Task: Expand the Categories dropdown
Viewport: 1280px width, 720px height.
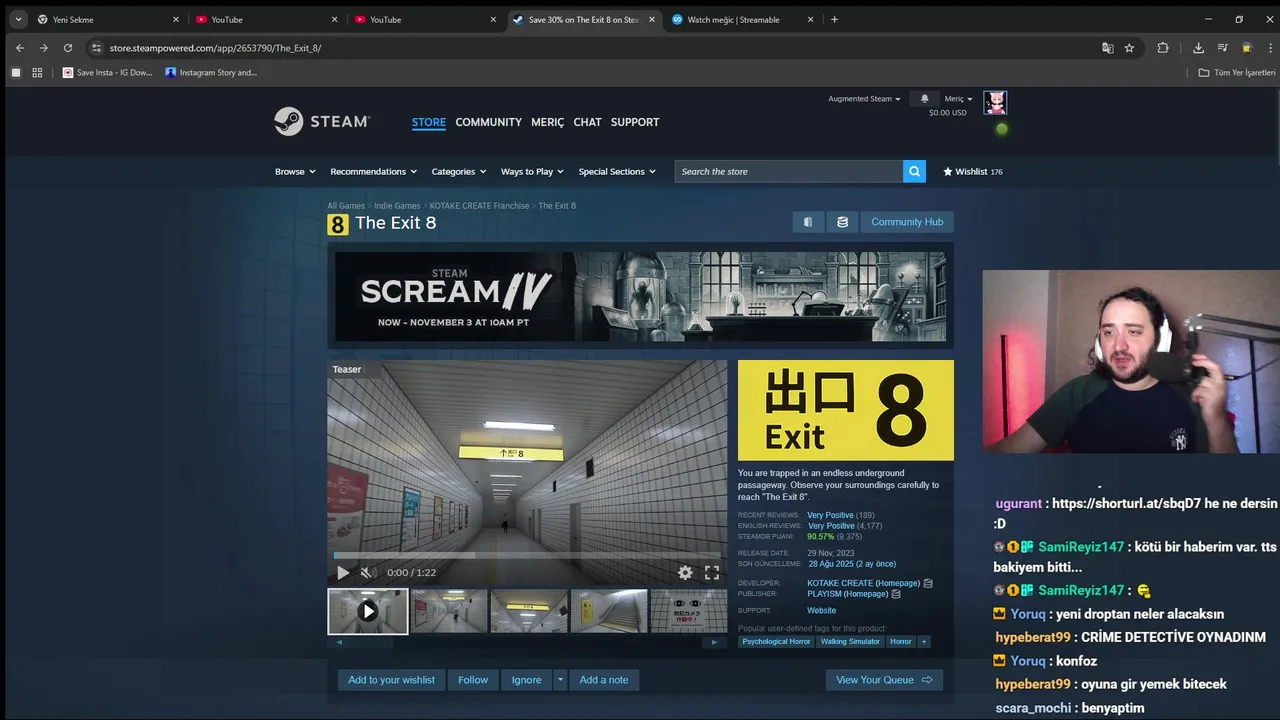Action: [459, 171]
